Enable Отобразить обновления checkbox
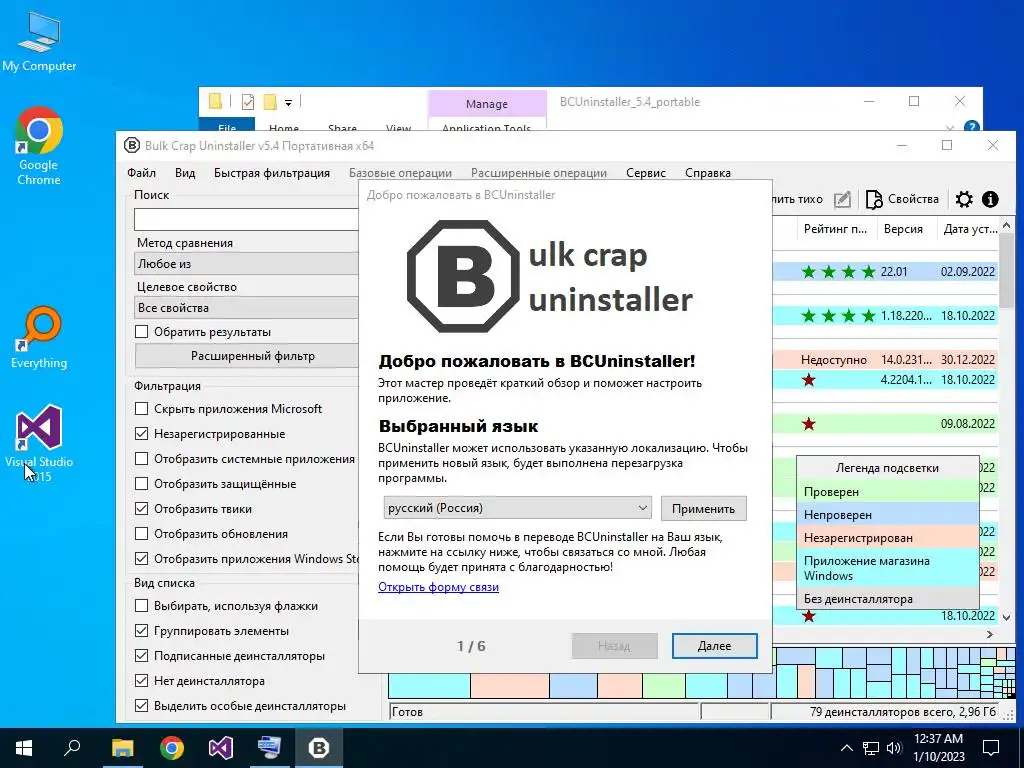The height and width of the screenshot is (768, 1024). (141, 534)
